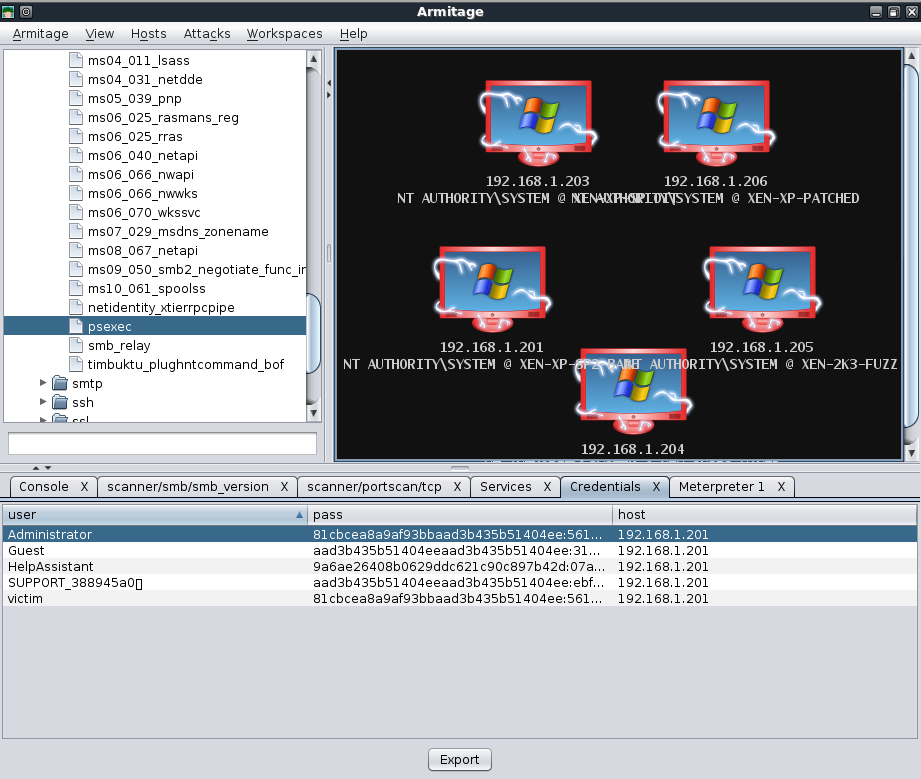This screenshot has width=921, height=779.
Task: Select the 192.168.1.205 XEN-2K3-FUZZ host icon
Action: (762, 290)
